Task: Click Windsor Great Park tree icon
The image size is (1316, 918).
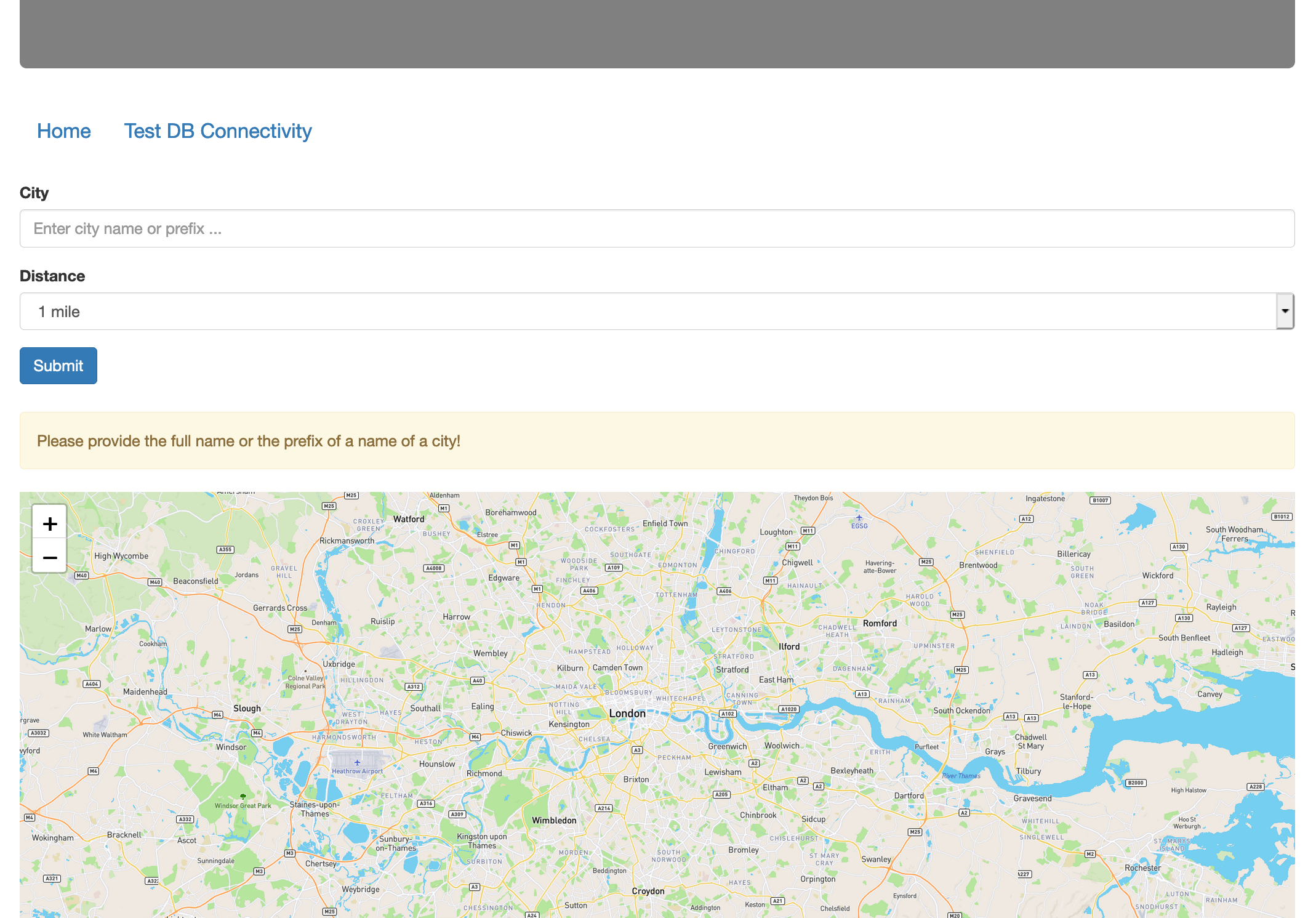Action: coord(243,796)
